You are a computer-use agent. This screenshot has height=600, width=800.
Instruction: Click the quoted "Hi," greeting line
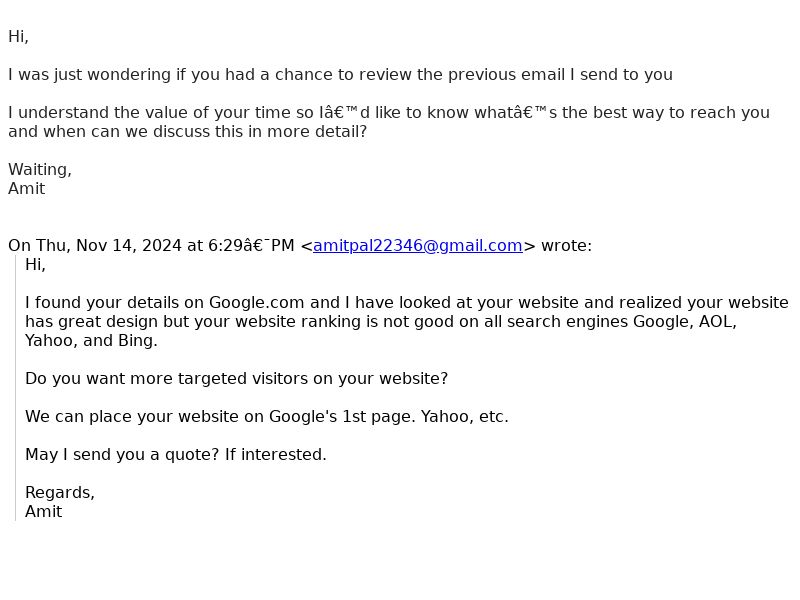[35, 264]
